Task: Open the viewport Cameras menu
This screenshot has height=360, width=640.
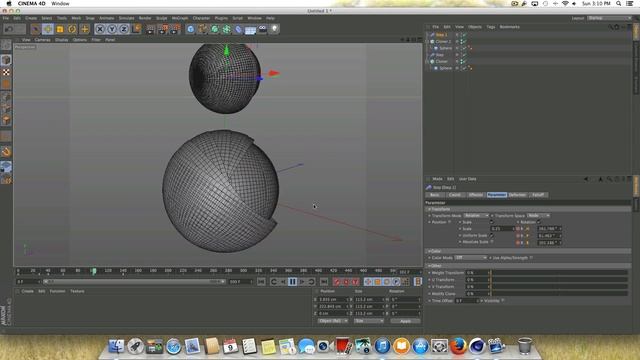Action: [x=42, y=40]
